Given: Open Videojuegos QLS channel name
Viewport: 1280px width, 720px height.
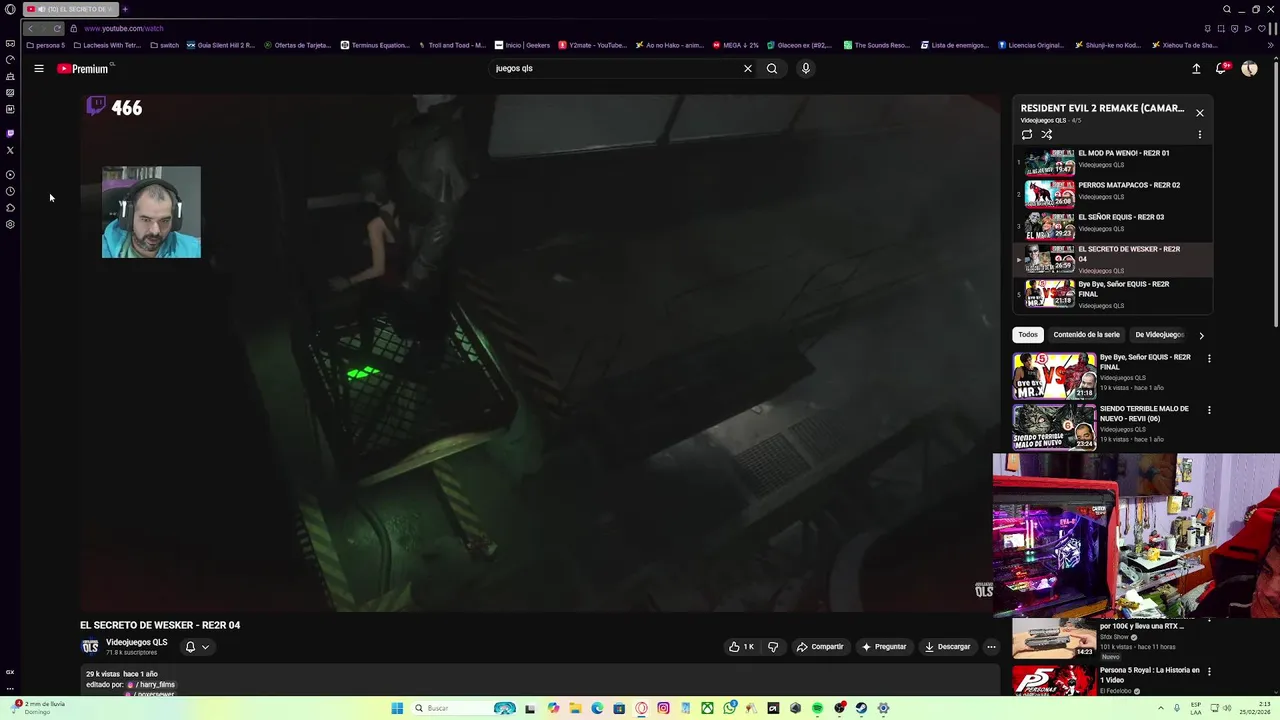Looking at the screenshot, I should pyautogui.click(x=137, y=642).
